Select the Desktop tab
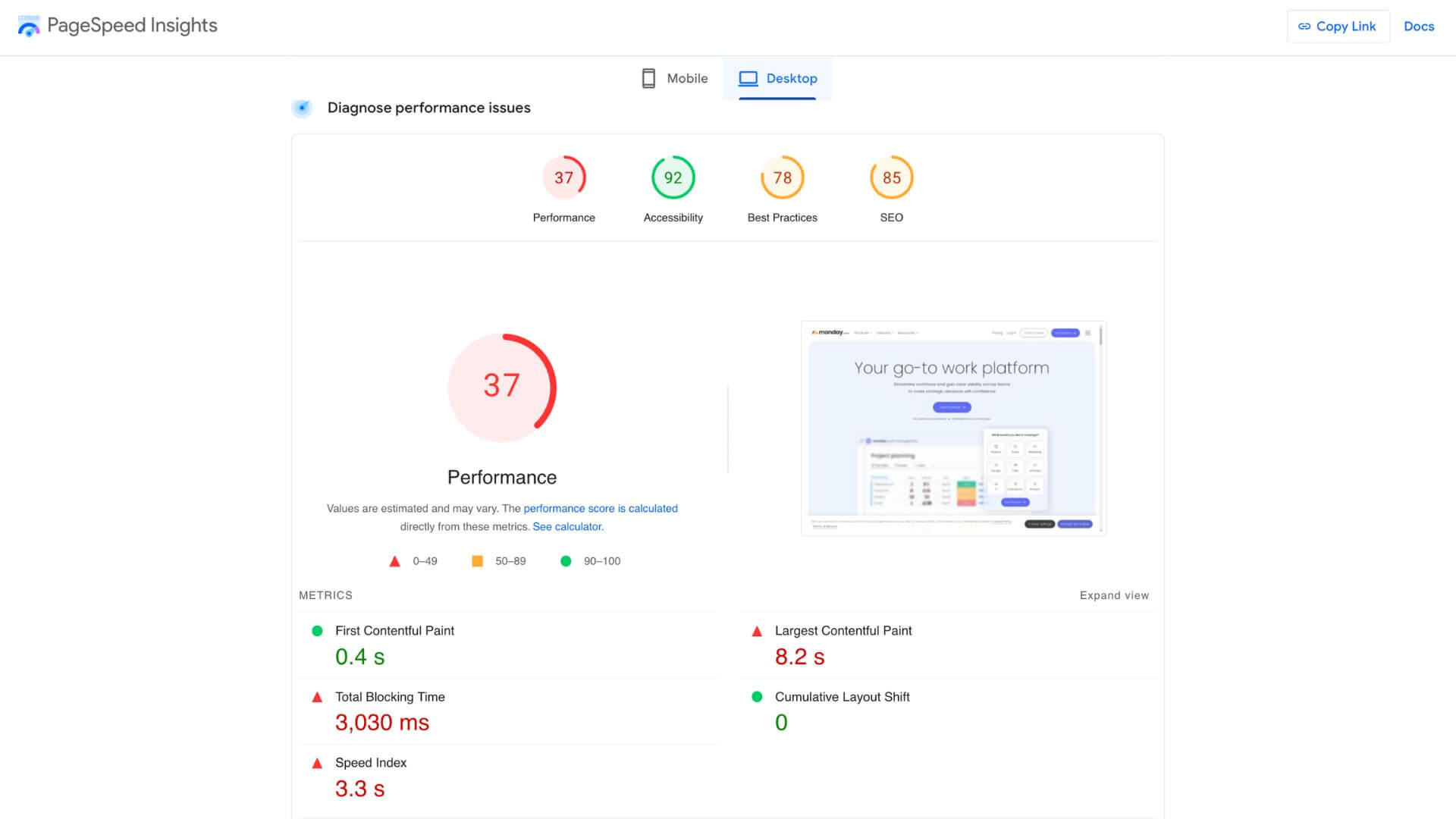 [777, 78]
